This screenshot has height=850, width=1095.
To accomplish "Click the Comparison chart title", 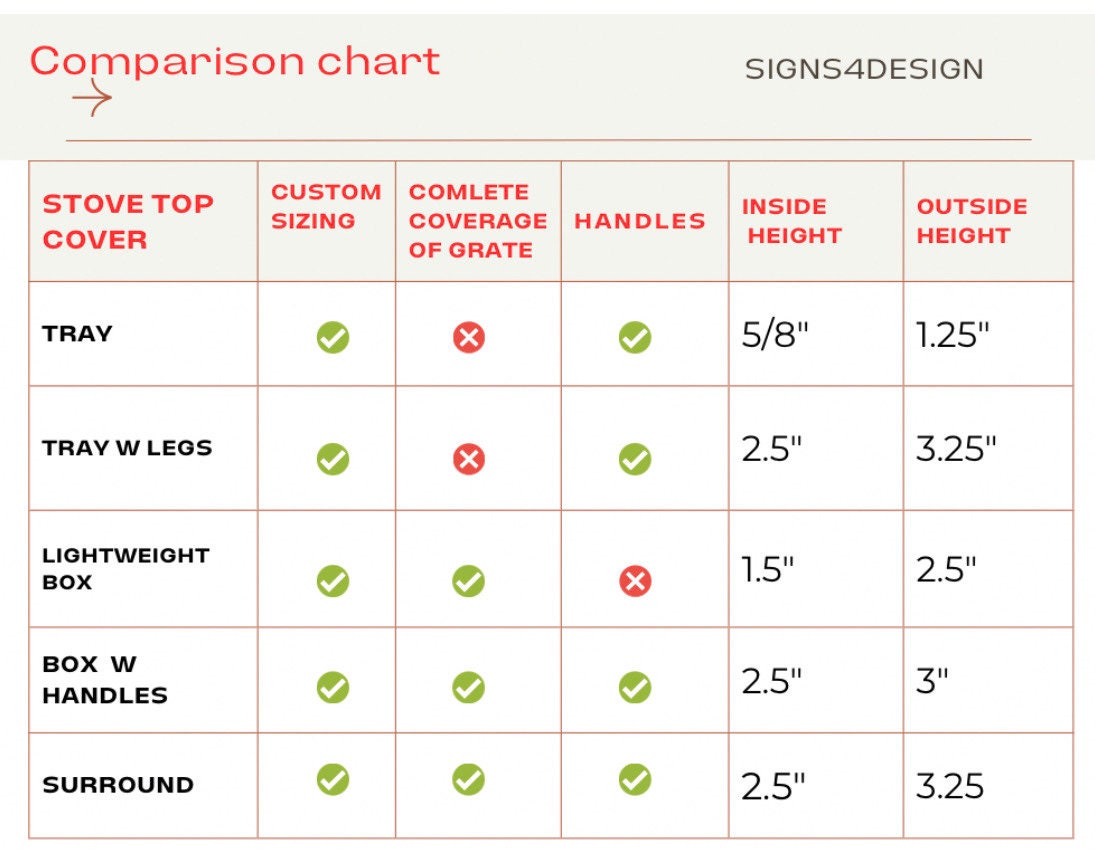I will [235, 62].
